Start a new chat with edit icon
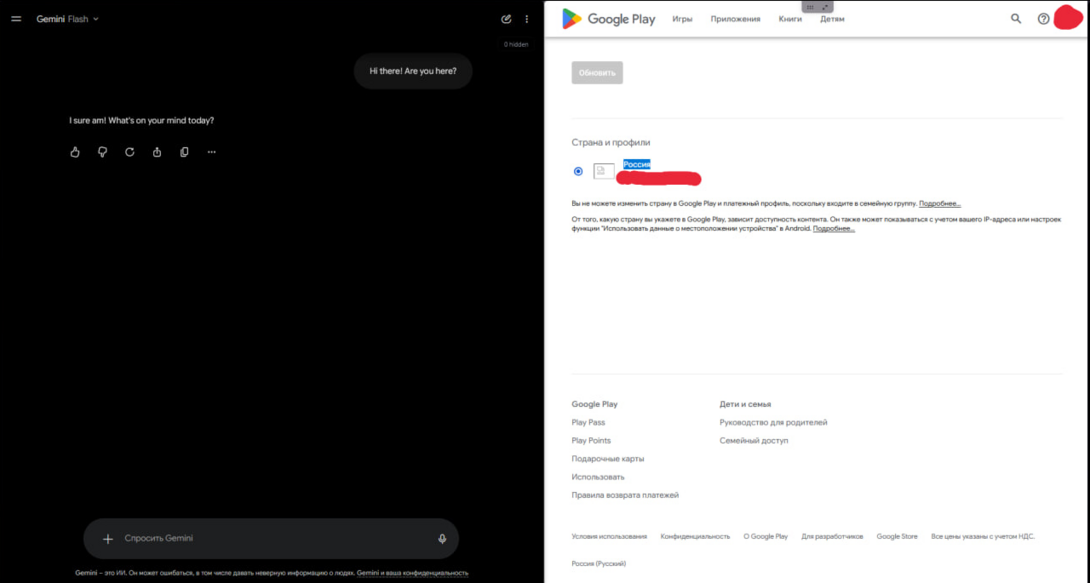 click(506, 19)
